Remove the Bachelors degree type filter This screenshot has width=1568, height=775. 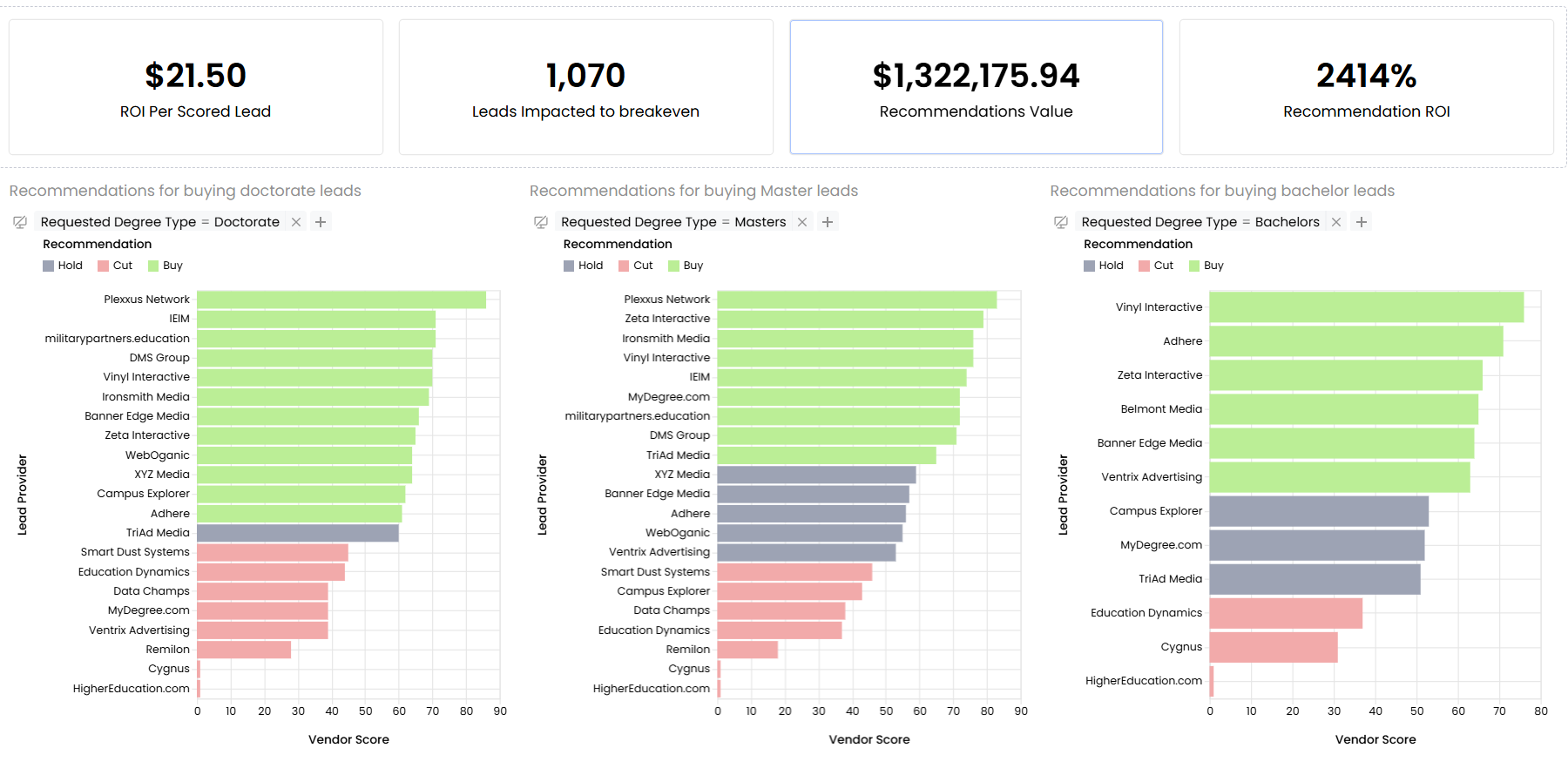(1336, 222)
